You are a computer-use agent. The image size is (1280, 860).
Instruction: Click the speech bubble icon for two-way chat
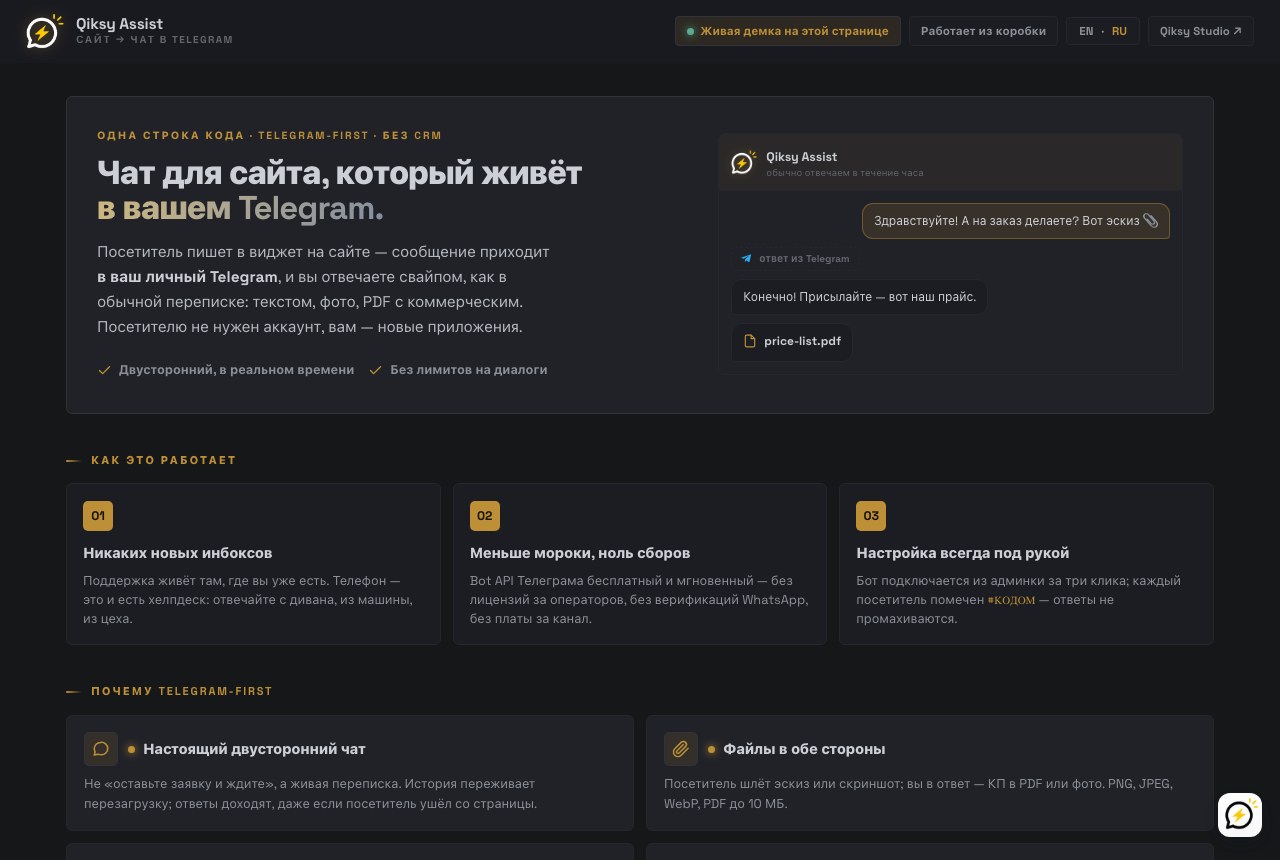101,749
